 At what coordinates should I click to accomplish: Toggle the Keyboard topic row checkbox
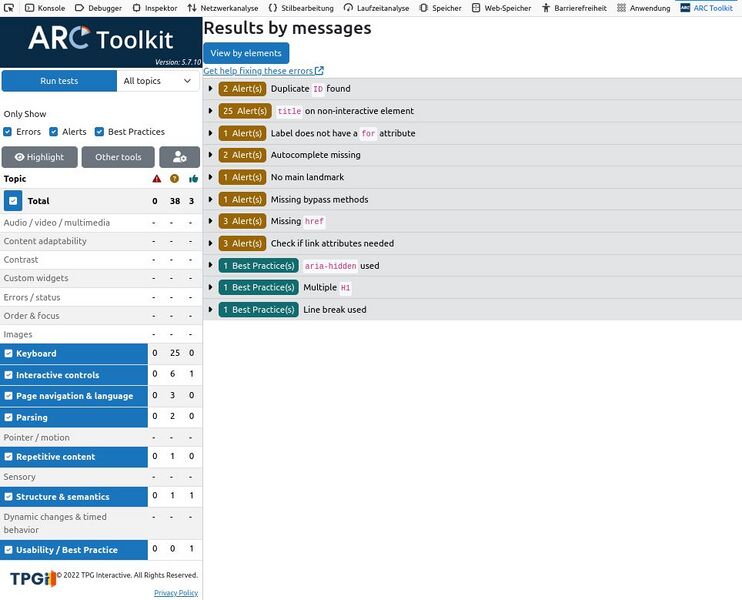9,354
